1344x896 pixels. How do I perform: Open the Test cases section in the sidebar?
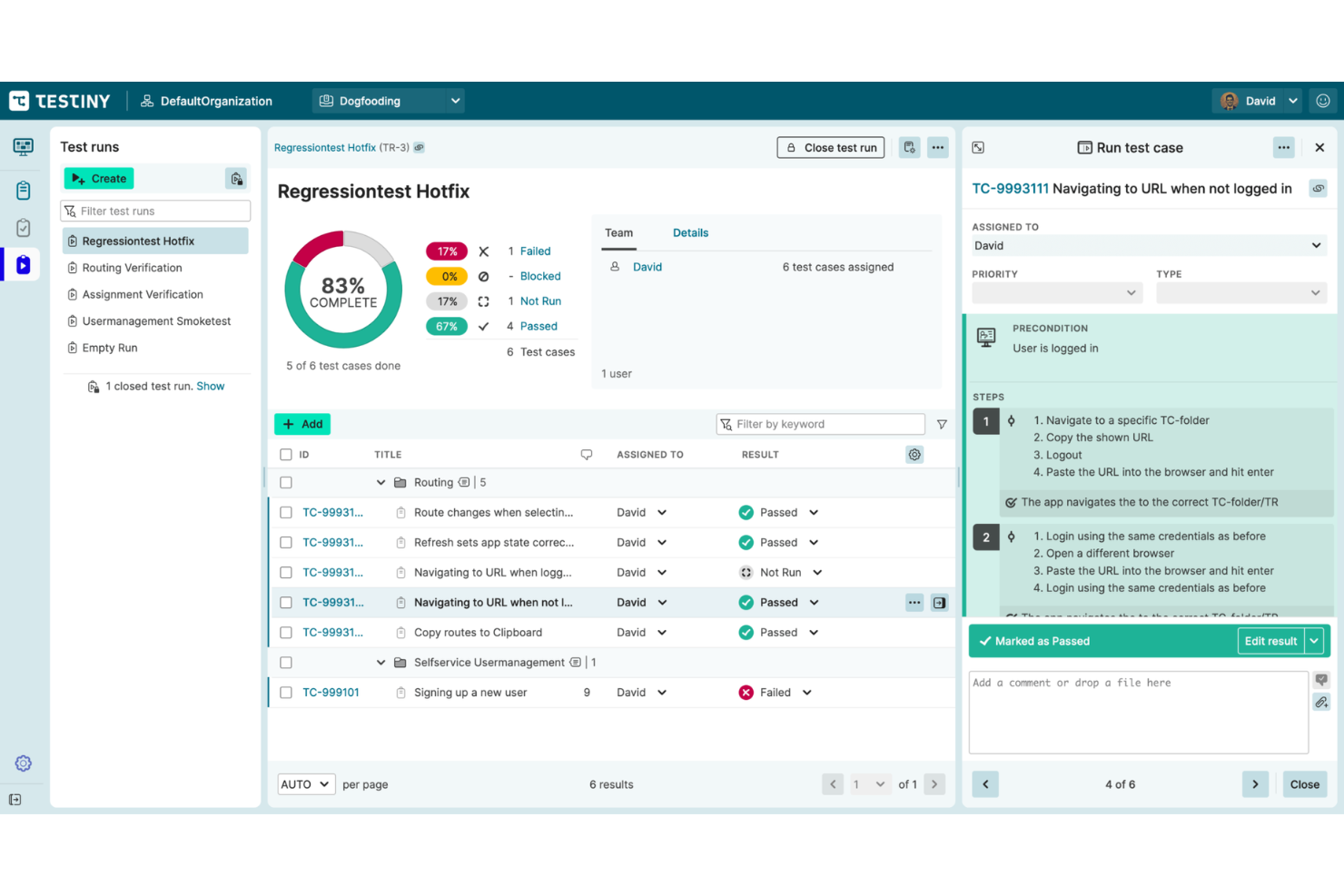23,190
